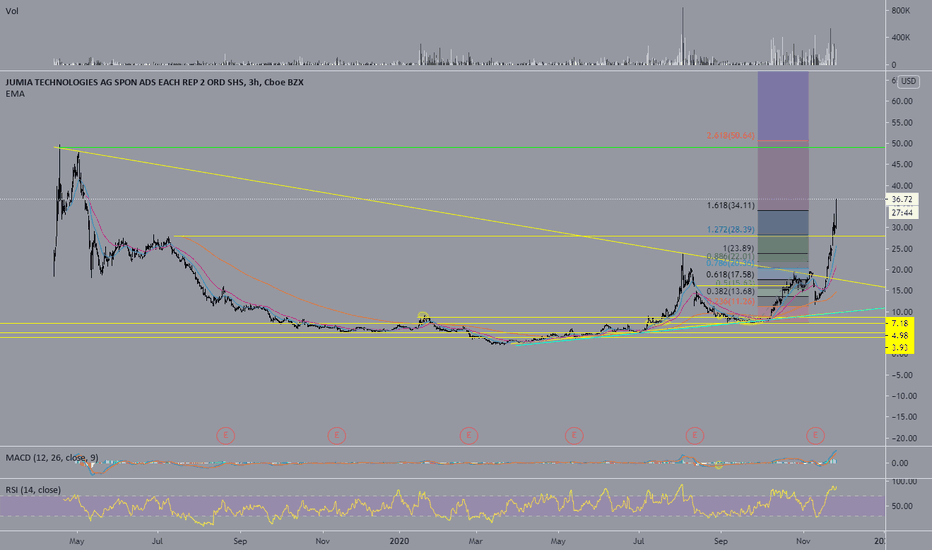The height and width of the screenshot is (550, 932).
Task: Select the 1.272(28.39) Fibonacci level label
Action: pos(731,229)
